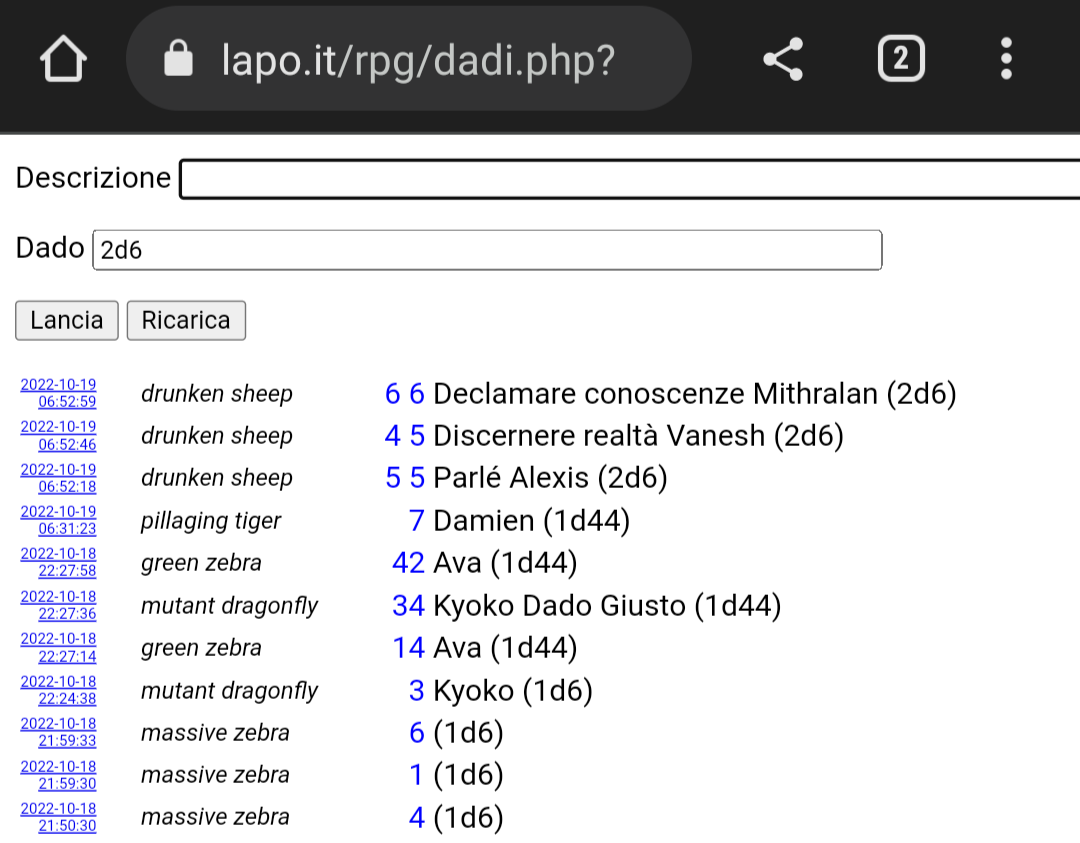Tap the browser home icon
Image resolution: width=1080 pixels, height=843 pixels.
coord(63,61)
